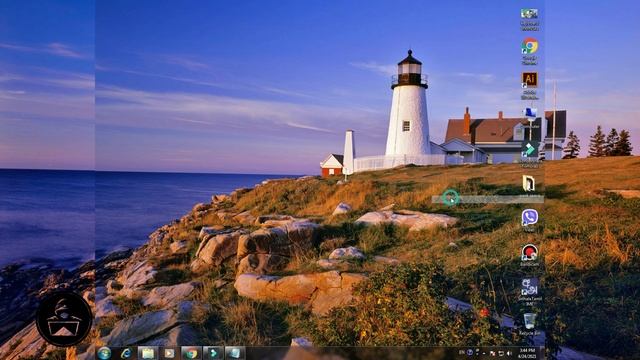Launch Internet Explorer from the taskbar
This screenshot has width=640, height=360.
coord(126,353)
